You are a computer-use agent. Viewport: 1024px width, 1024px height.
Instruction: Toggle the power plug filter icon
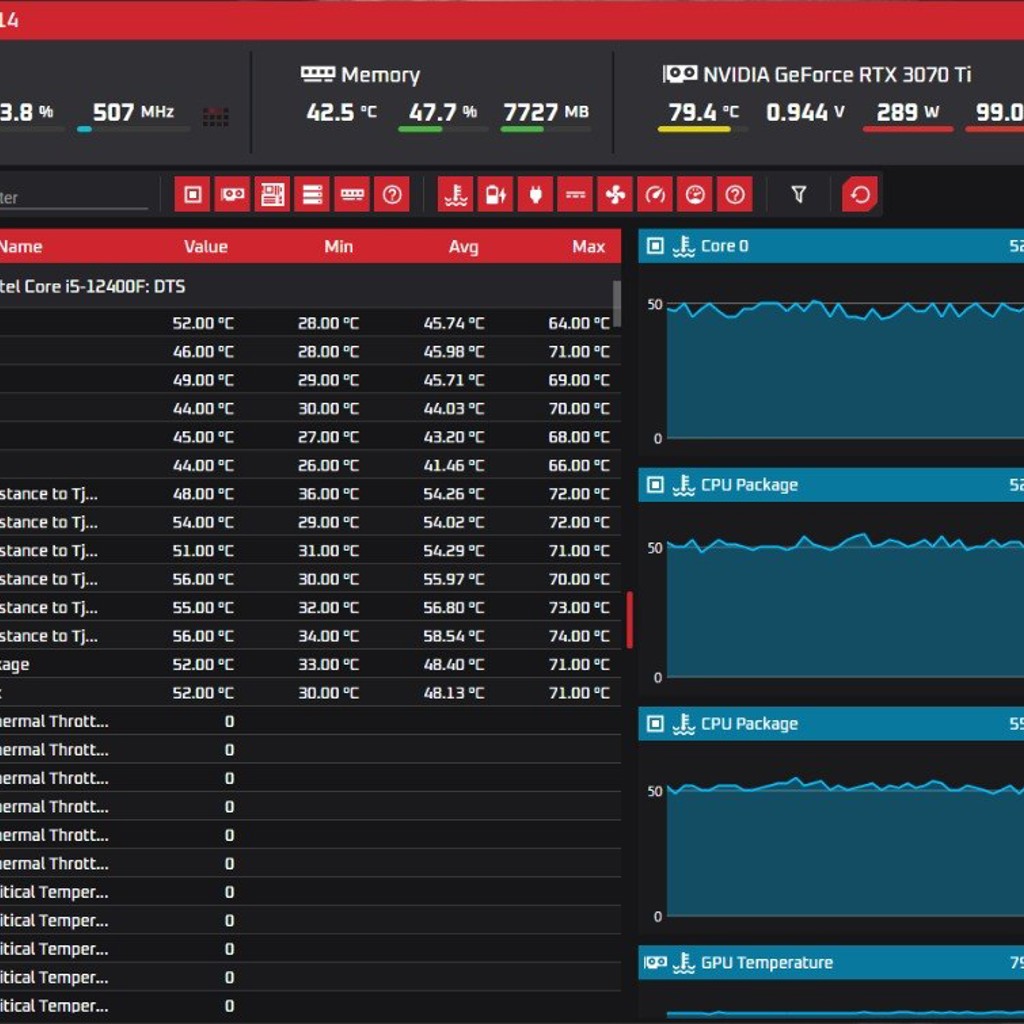coord(536,194)
